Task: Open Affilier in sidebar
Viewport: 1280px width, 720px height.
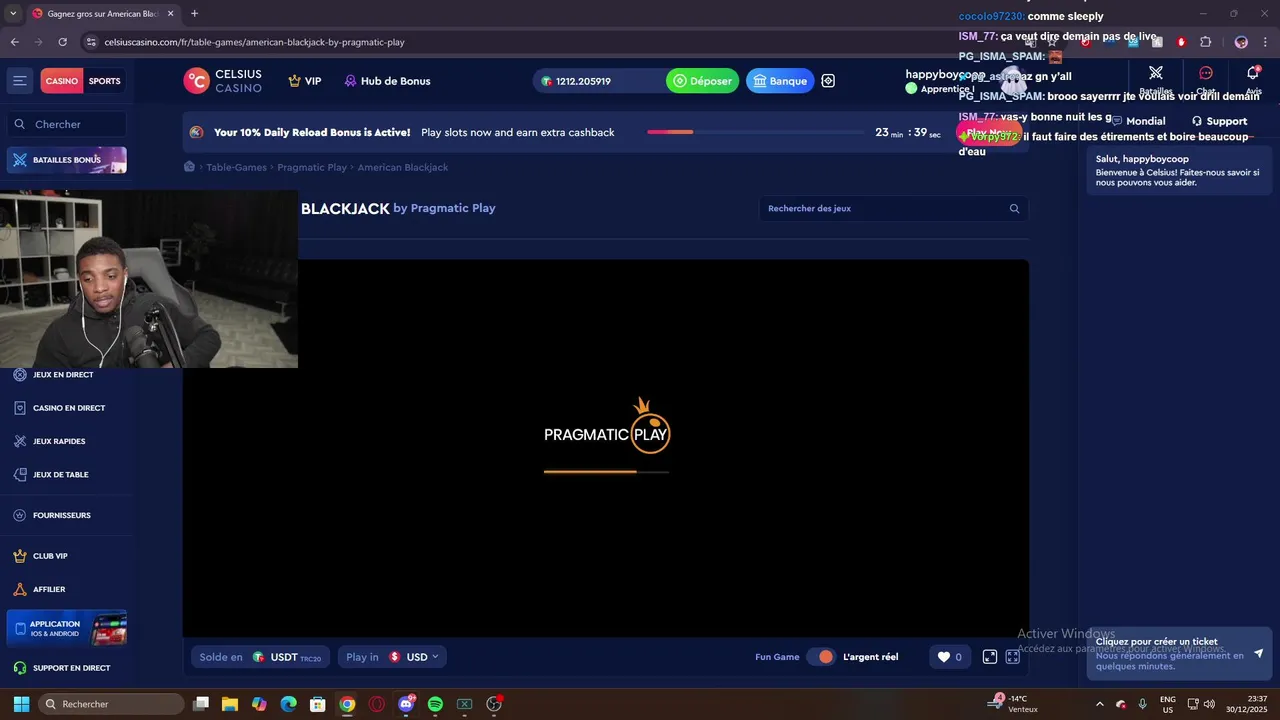Action: pyautogui.click(x=39, y=589)
